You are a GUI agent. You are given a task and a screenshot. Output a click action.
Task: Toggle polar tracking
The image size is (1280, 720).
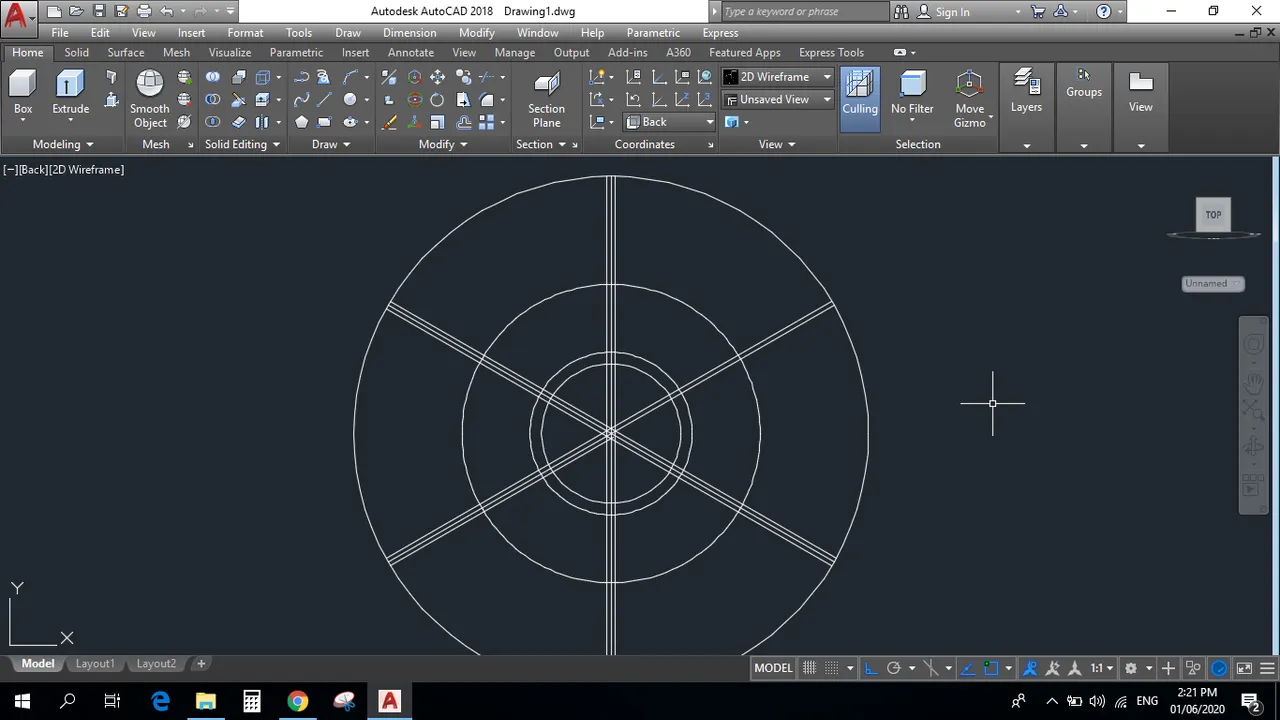coord(894,668)
